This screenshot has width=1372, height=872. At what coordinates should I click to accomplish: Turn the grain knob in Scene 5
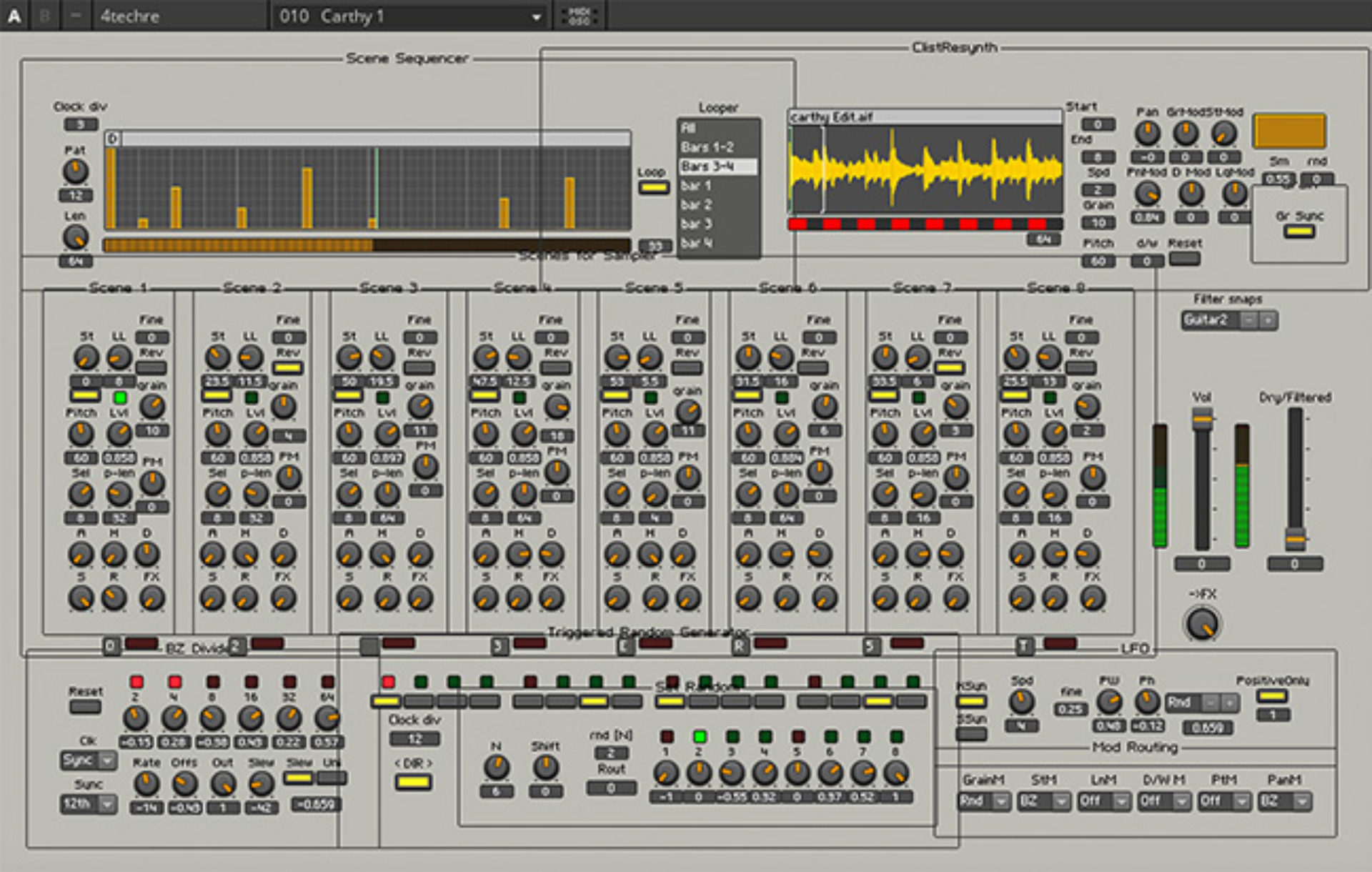tap(687, 410)
